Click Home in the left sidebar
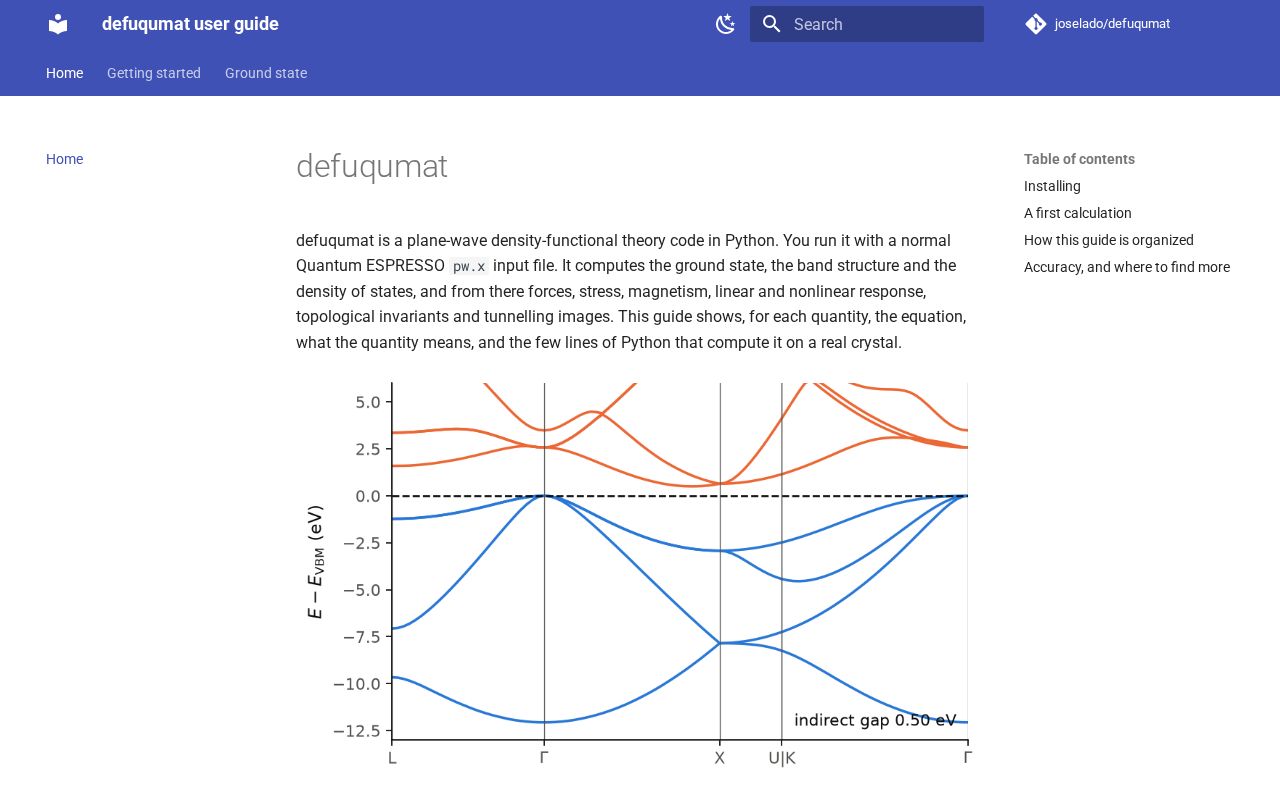Viewport: 1280px width, 800px height. tap(64, 159)
